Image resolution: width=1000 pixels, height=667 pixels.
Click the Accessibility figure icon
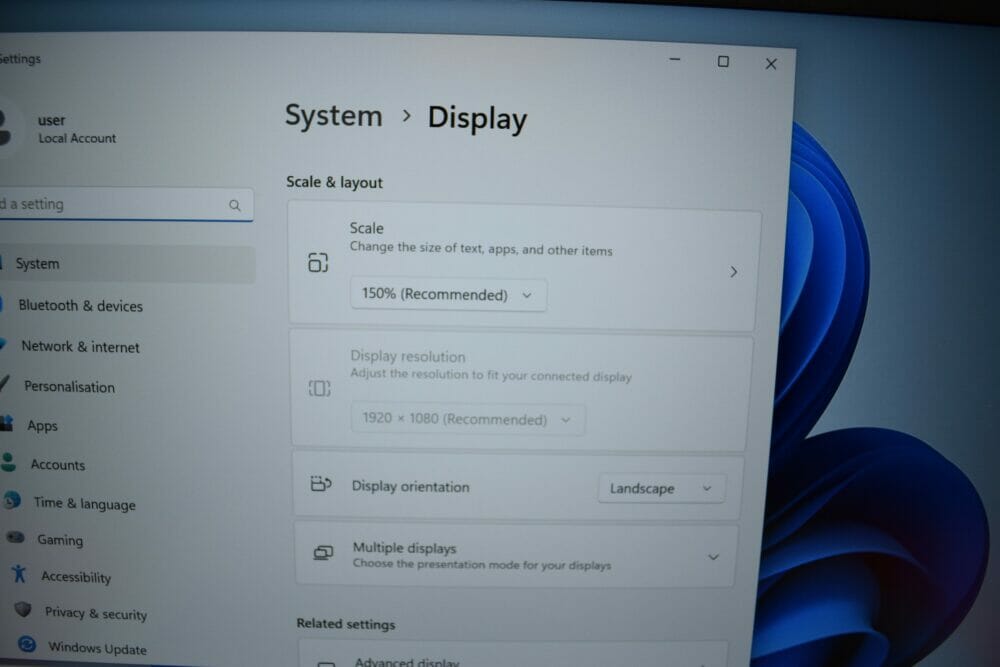click(19, 574)
